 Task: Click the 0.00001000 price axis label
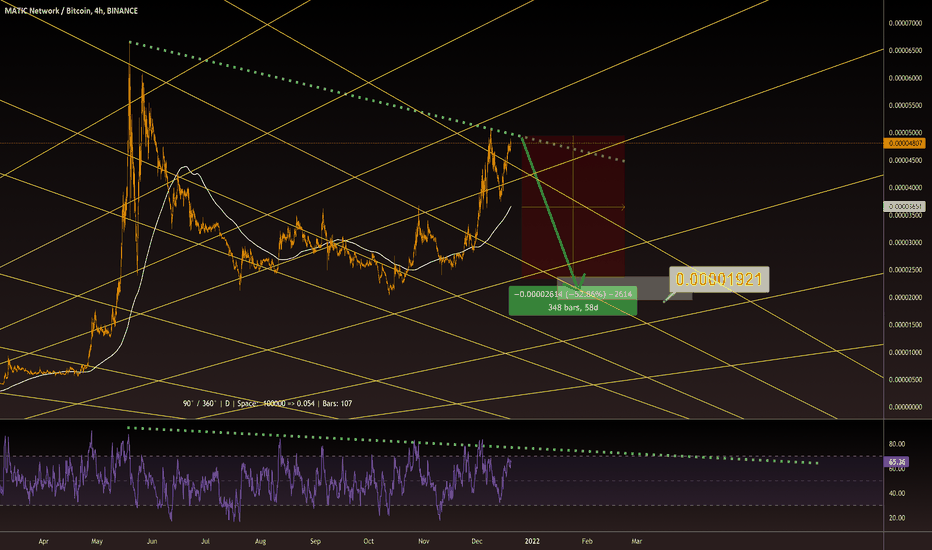click(905, 352)
